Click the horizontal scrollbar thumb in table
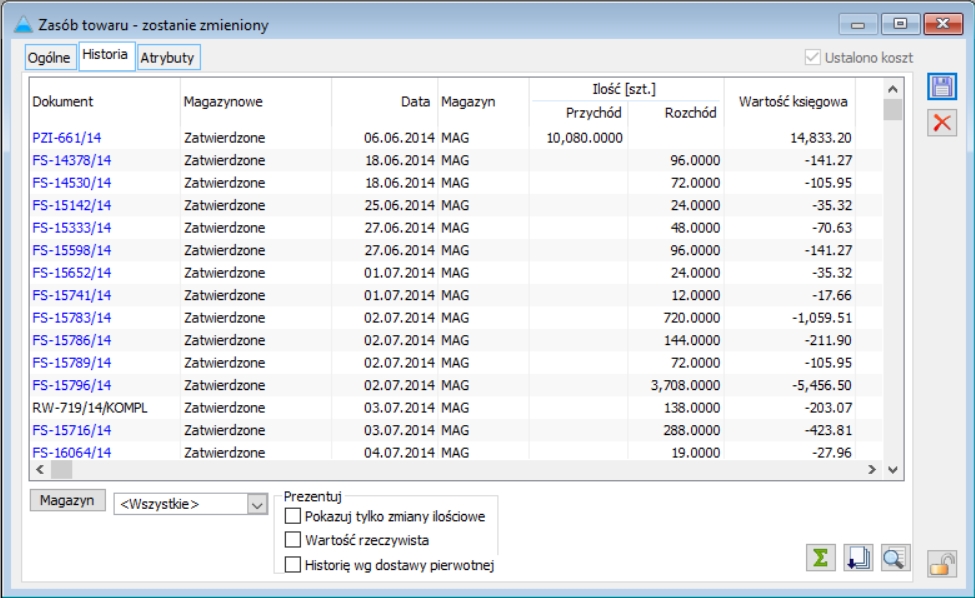This screenshot has width=975, height=598. tap(61, 469)
